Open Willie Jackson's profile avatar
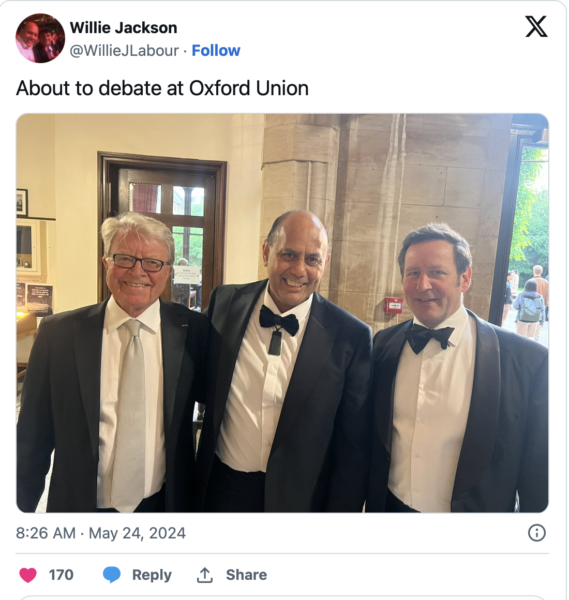 point(40,38)
